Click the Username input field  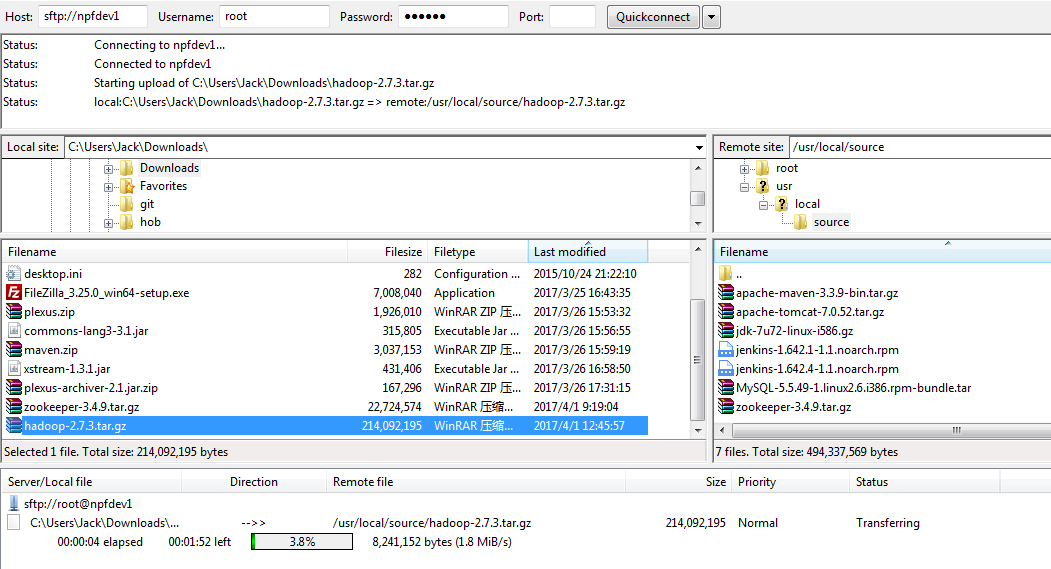pyautogui.click(x=274, y=17)
